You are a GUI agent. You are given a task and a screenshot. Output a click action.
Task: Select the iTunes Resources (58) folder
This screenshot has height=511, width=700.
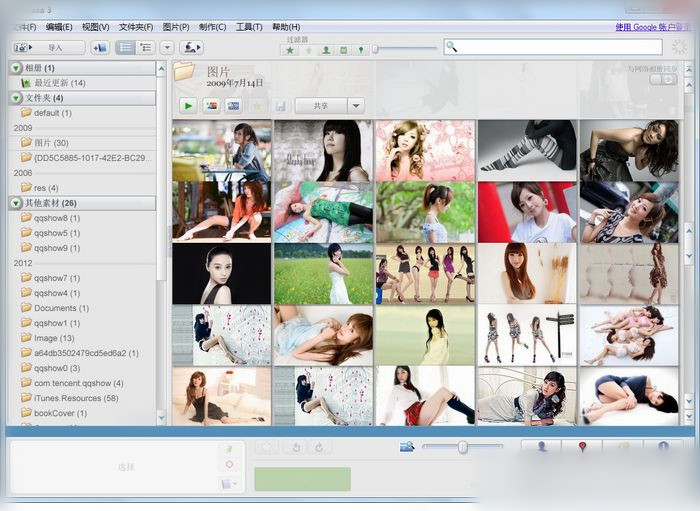click(82, 398)
